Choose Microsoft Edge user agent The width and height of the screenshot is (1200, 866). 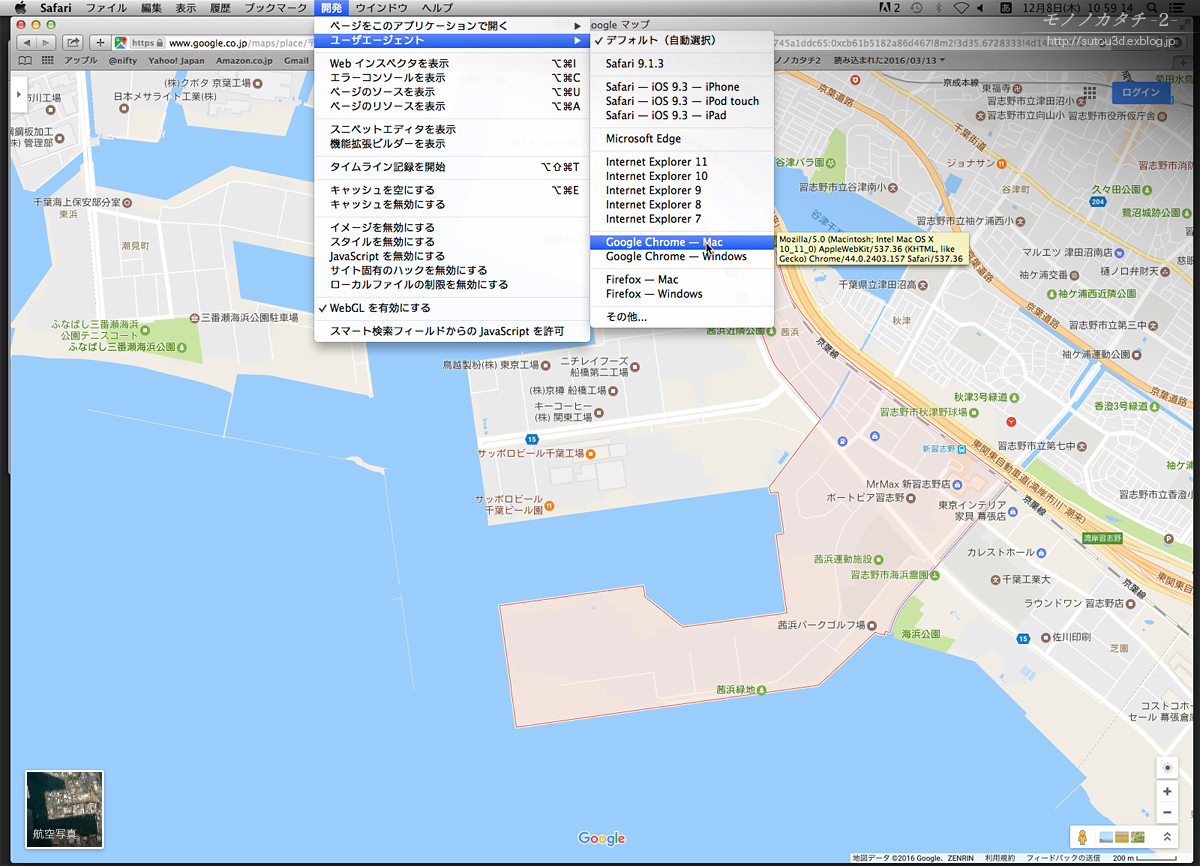tap(683, 138)
